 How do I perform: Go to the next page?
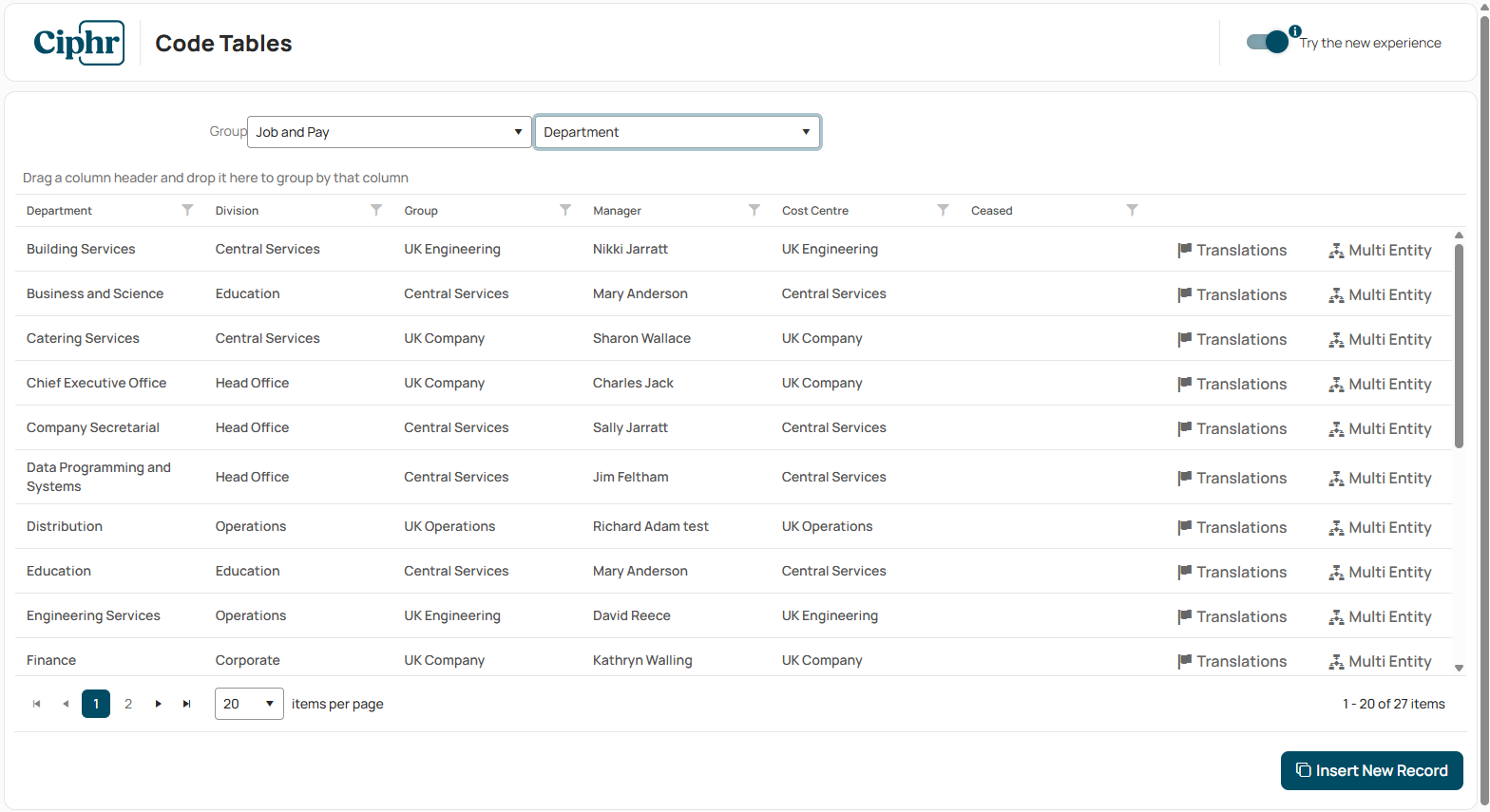point(158,704)
